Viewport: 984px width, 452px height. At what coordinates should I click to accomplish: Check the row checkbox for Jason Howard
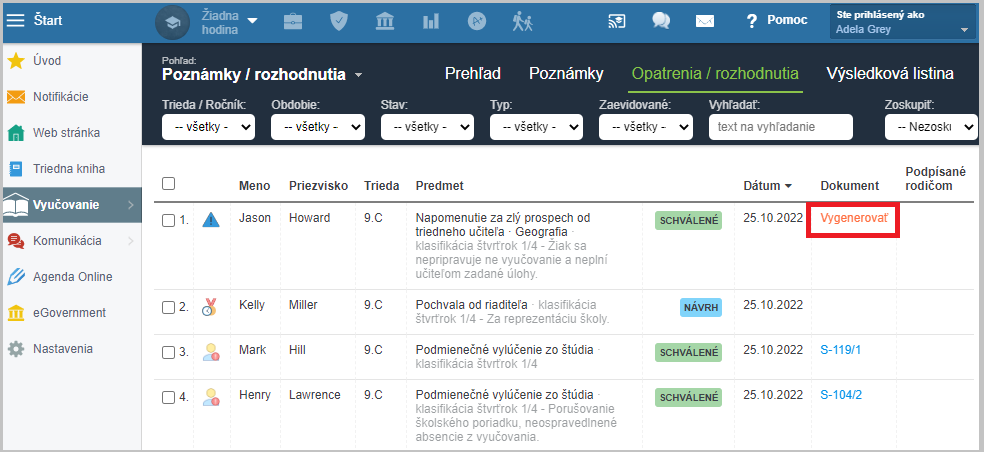click(x=168, y=220)
